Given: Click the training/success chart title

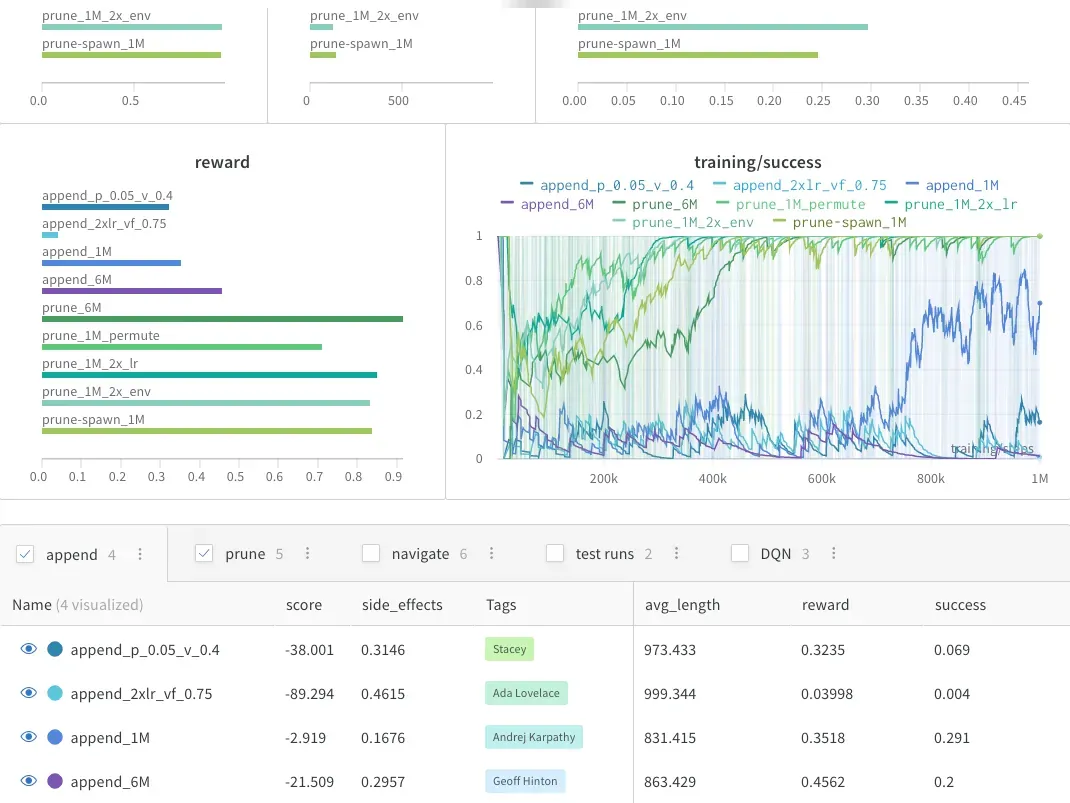Looking at the screenshot, I should pyautogui.click(x=757, y=162).
